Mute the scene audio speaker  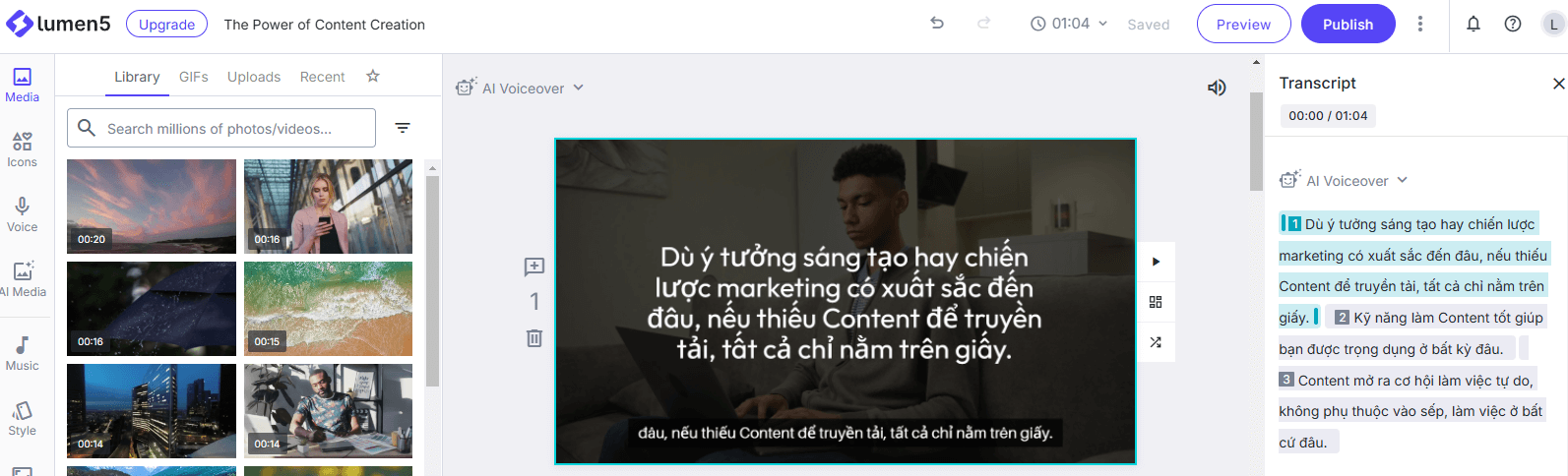click(1217, 88)
